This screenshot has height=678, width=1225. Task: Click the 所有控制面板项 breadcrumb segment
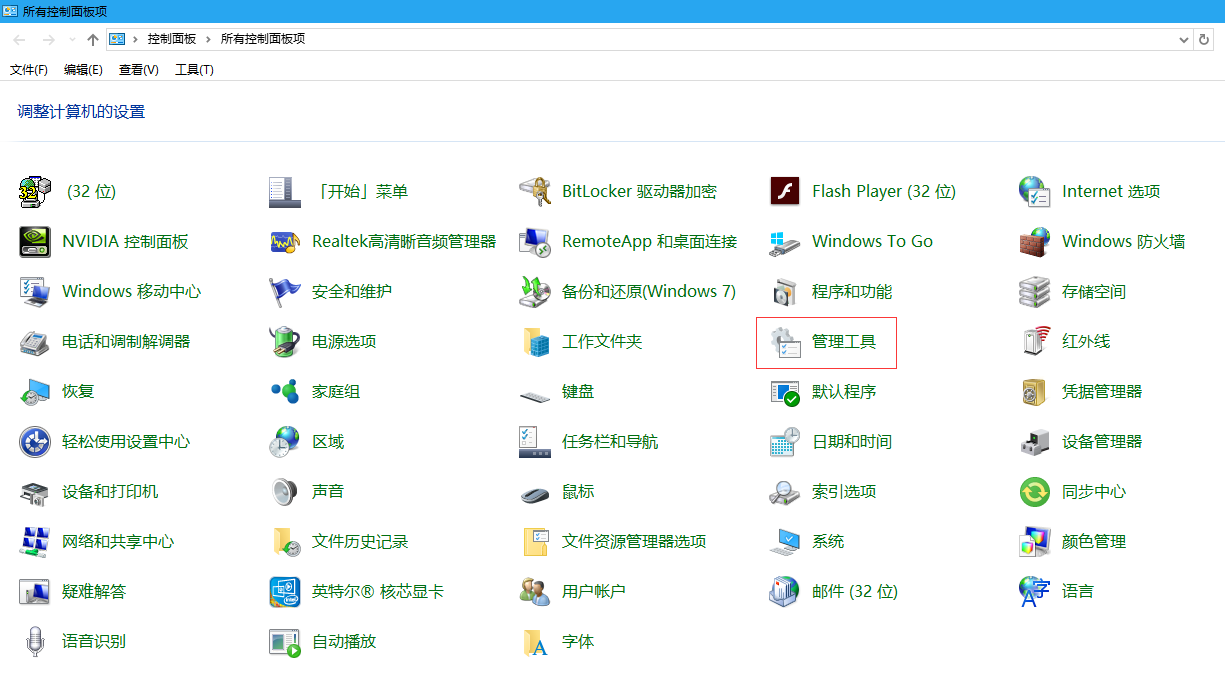click(263, 39)
